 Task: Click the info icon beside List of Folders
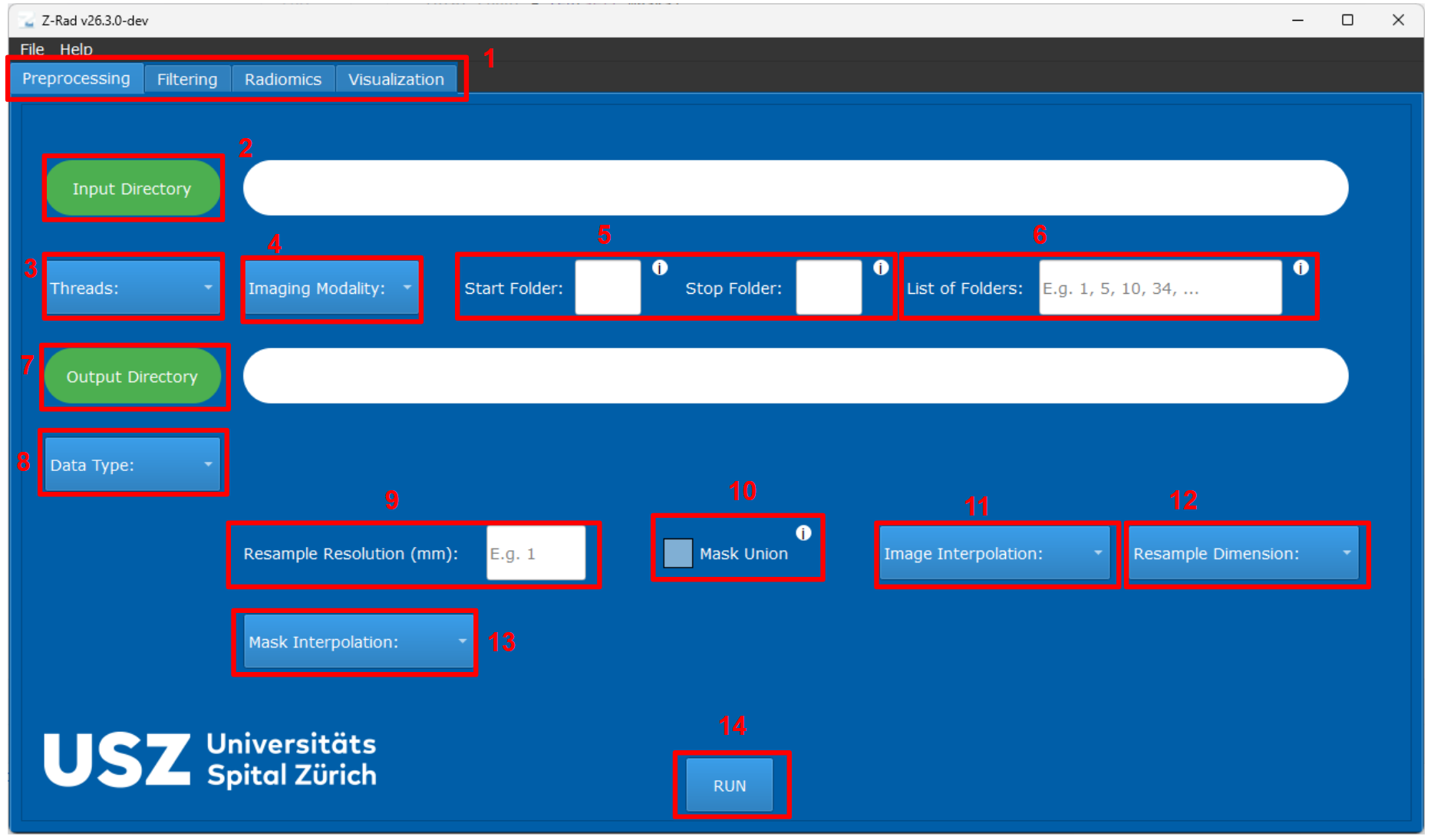(1300, 268)
